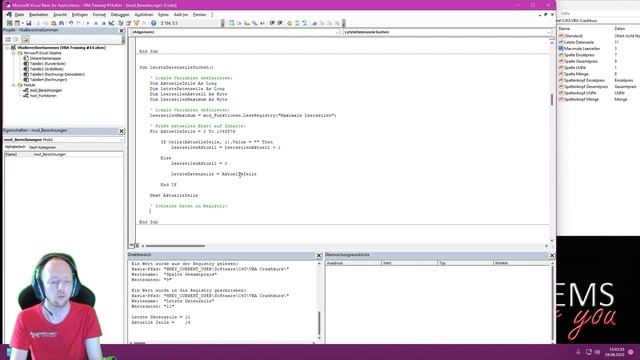The image size is (640, 360).
Task: Open Properties Window from the toolbar icon
Action: coord(129,23)
